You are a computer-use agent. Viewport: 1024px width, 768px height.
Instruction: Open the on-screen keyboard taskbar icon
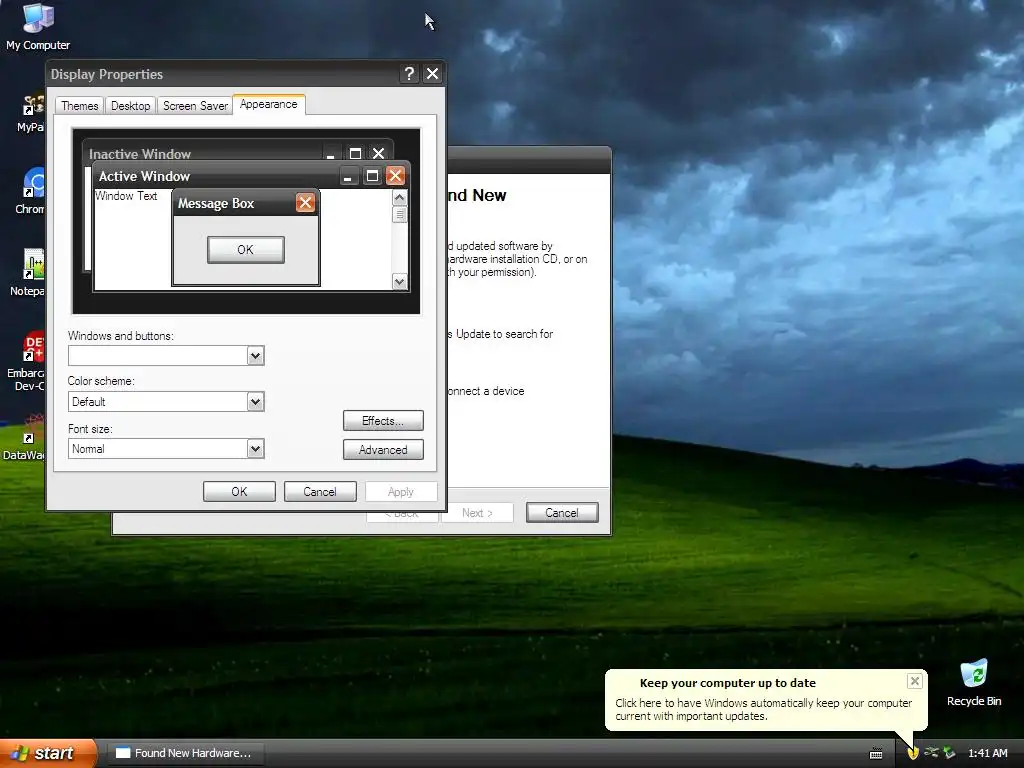pyautogui.click(x=876, y=754)
